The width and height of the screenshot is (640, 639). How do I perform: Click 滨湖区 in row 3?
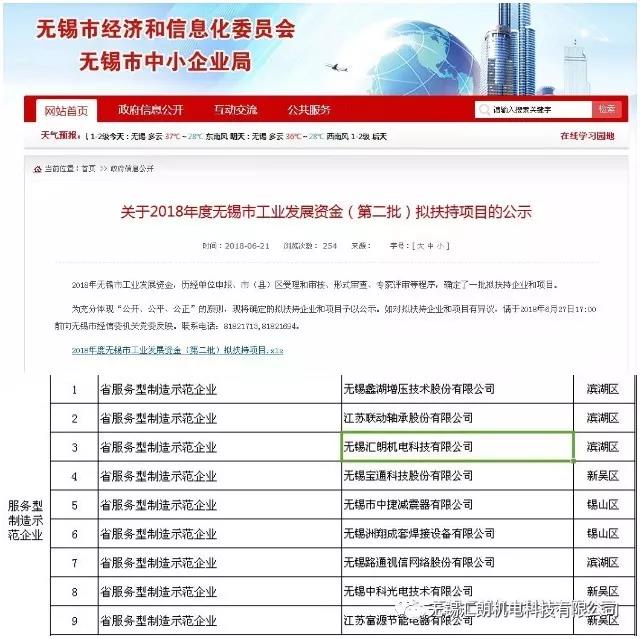coord(603,447)
